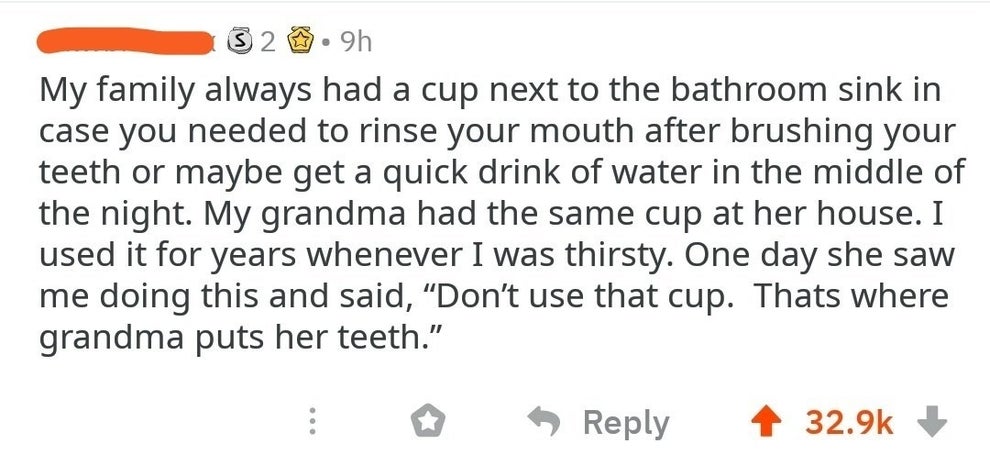The image size is (990, 466).
Task: Give an award using the bottom badge icon
Action: [x=430, y=422]
